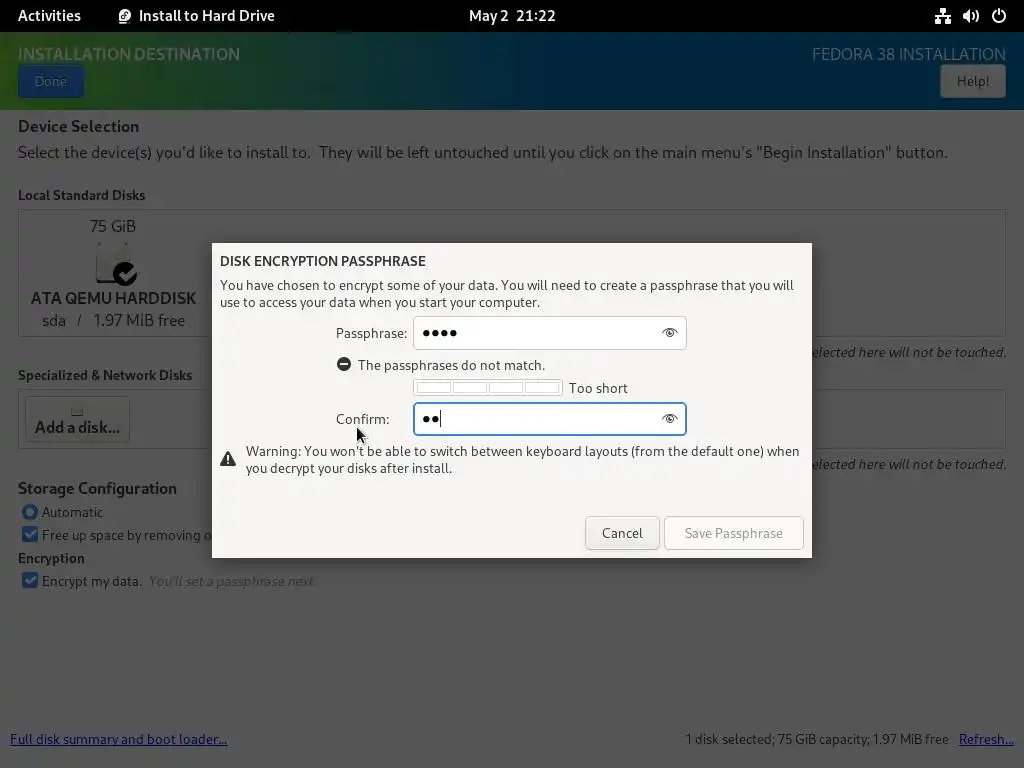Click the '75 GiB' disk size label

(113, 226)
